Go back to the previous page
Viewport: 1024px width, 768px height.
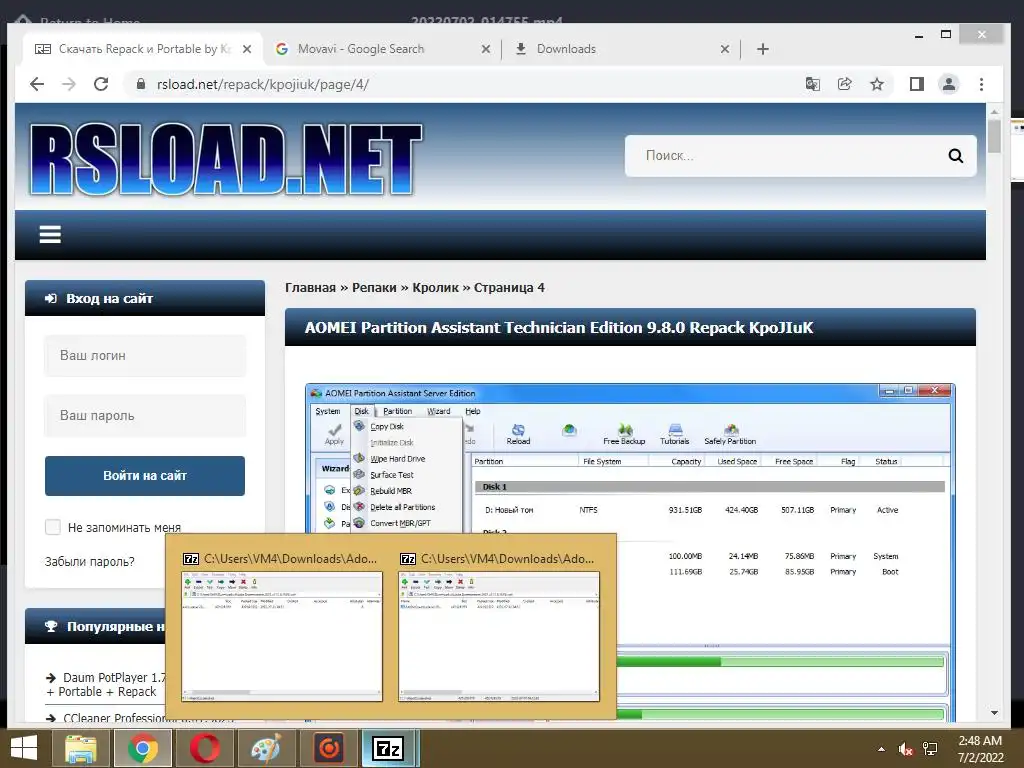37,84
